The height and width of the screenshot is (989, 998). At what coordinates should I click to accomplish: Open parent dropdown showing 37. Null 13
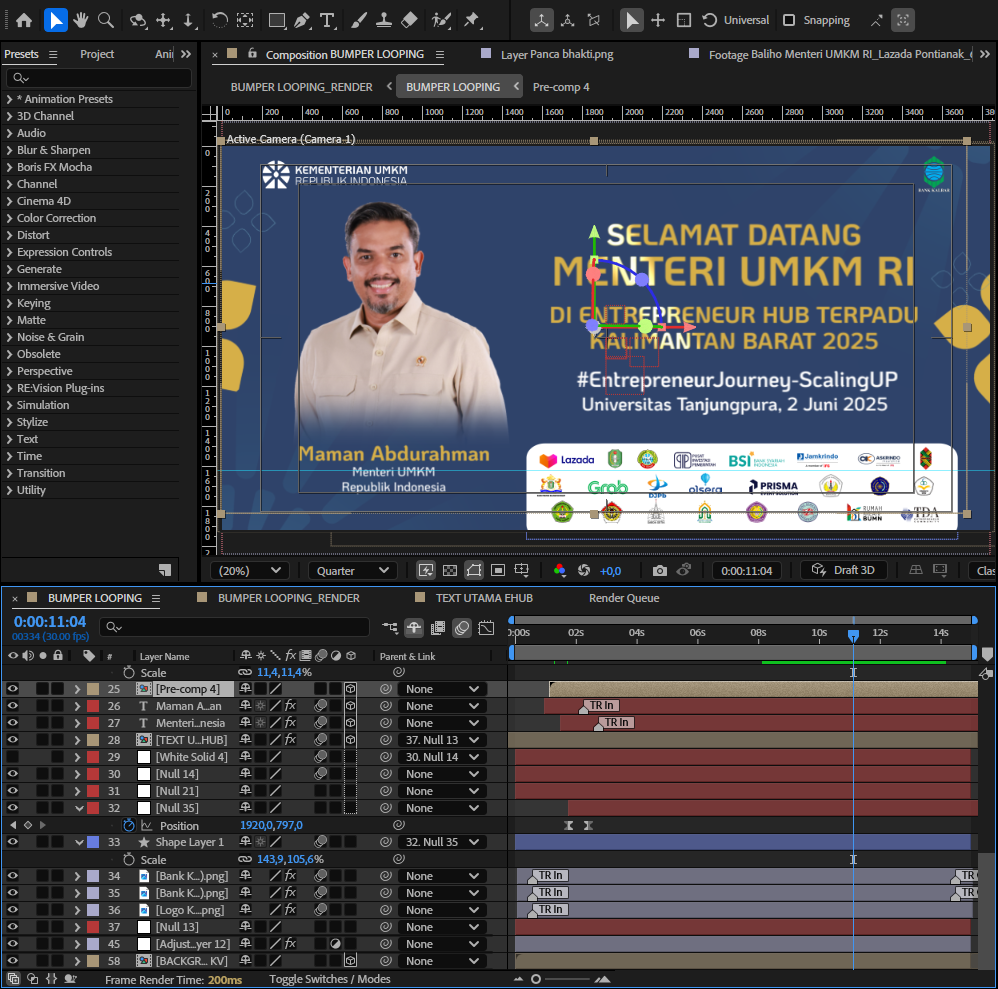[x=442, y=740]
